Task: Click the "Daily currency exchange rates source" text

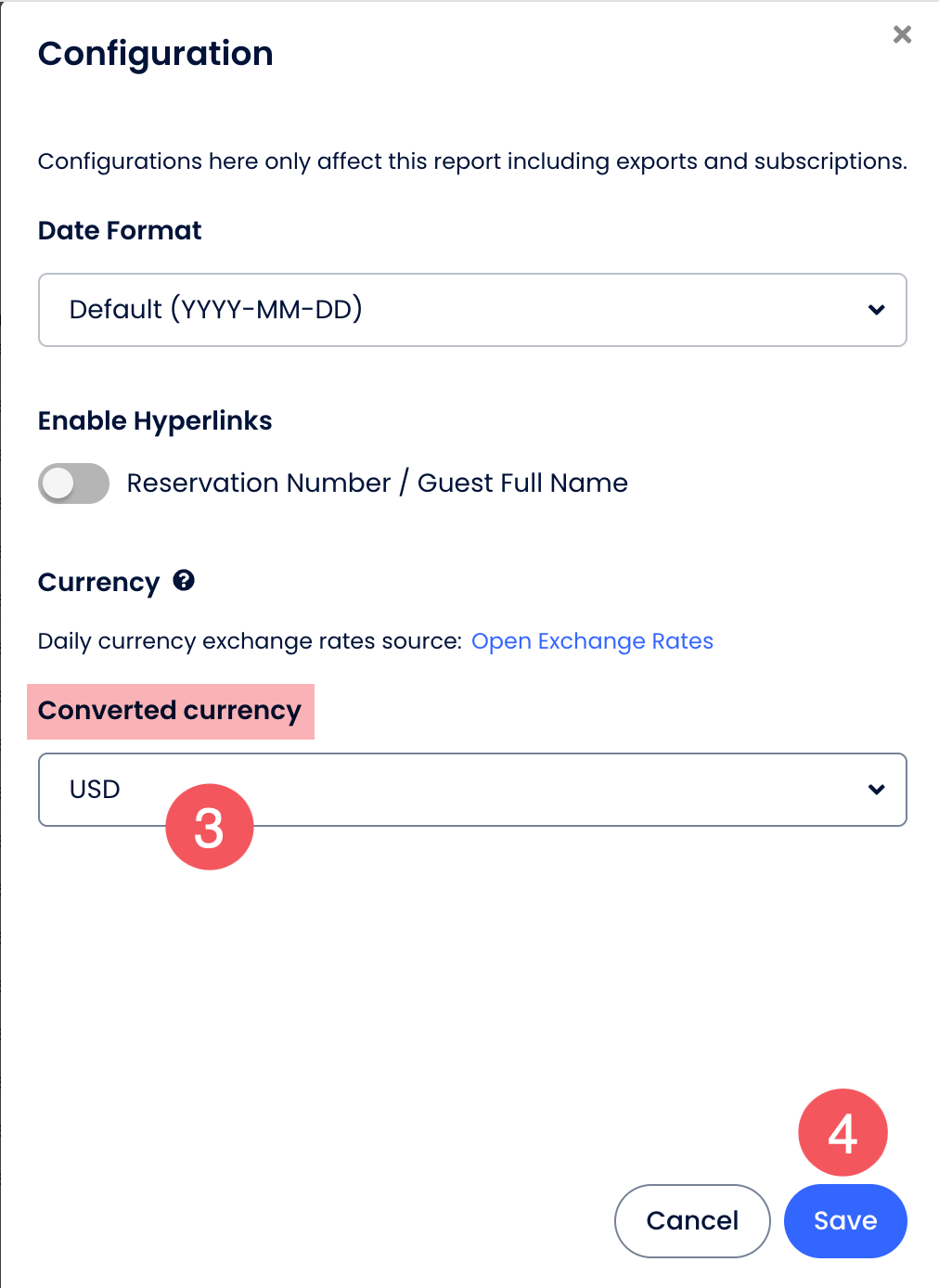Action: (x=250, y=641)
